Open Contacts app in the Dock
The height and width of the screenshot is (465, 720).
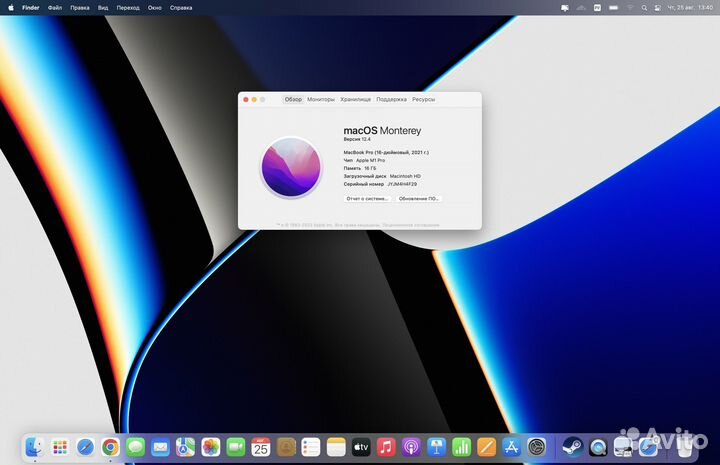pyautogui.click(x=286, y=447)
